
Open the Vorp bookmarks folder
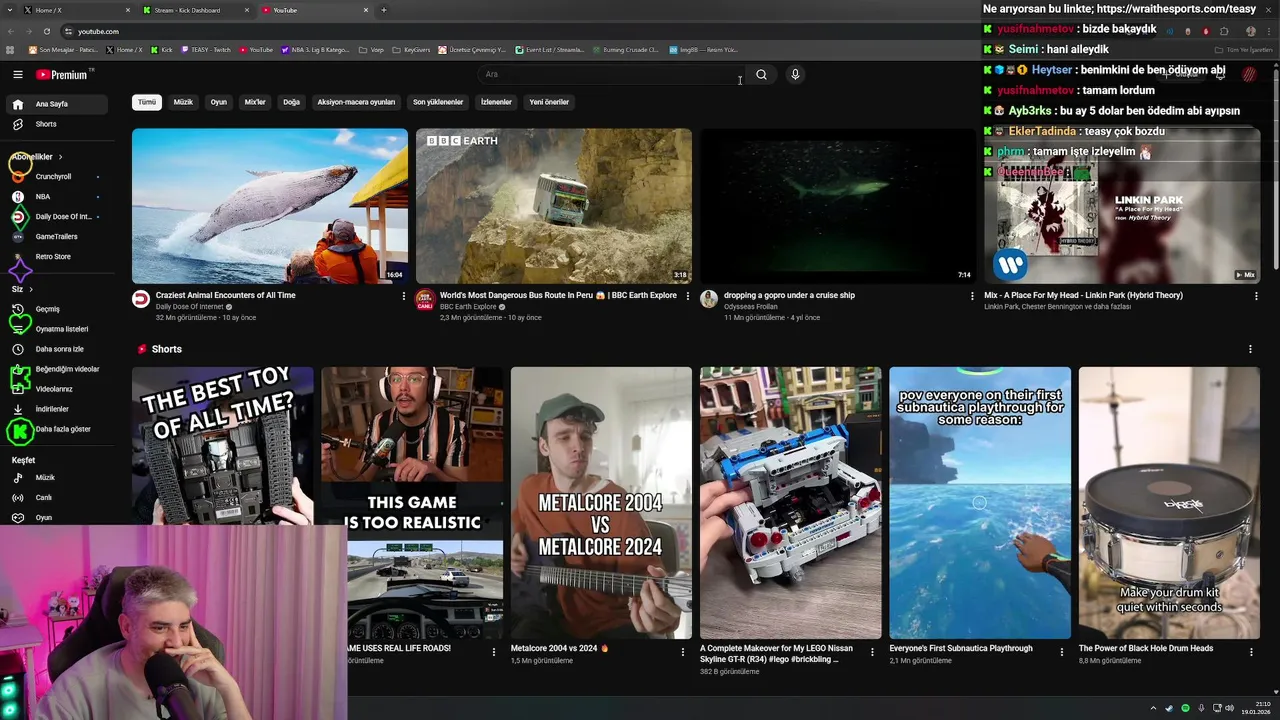[x=371, y=49]
